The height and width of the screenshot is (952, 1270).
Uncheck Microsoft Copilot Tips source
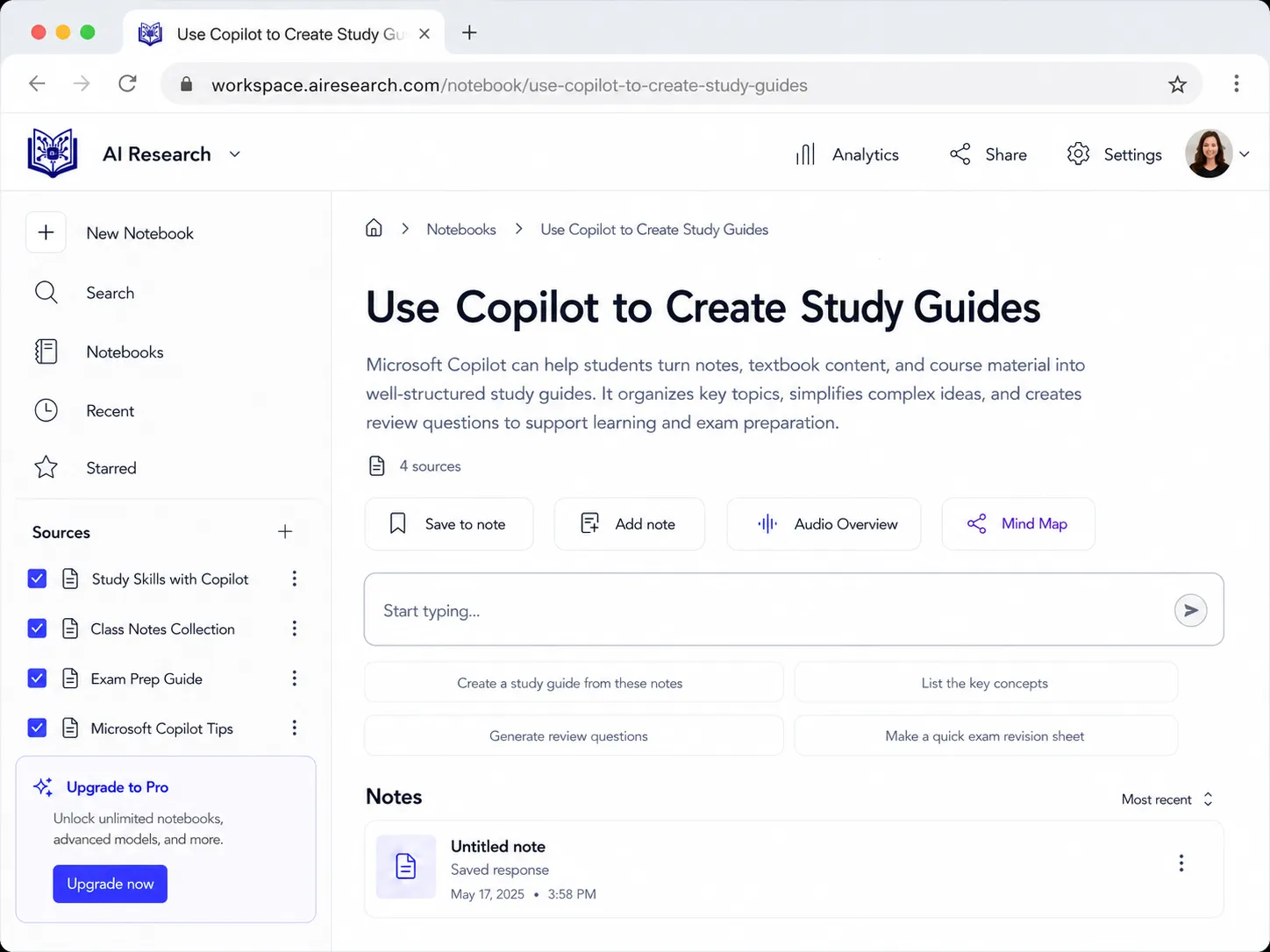37,728
